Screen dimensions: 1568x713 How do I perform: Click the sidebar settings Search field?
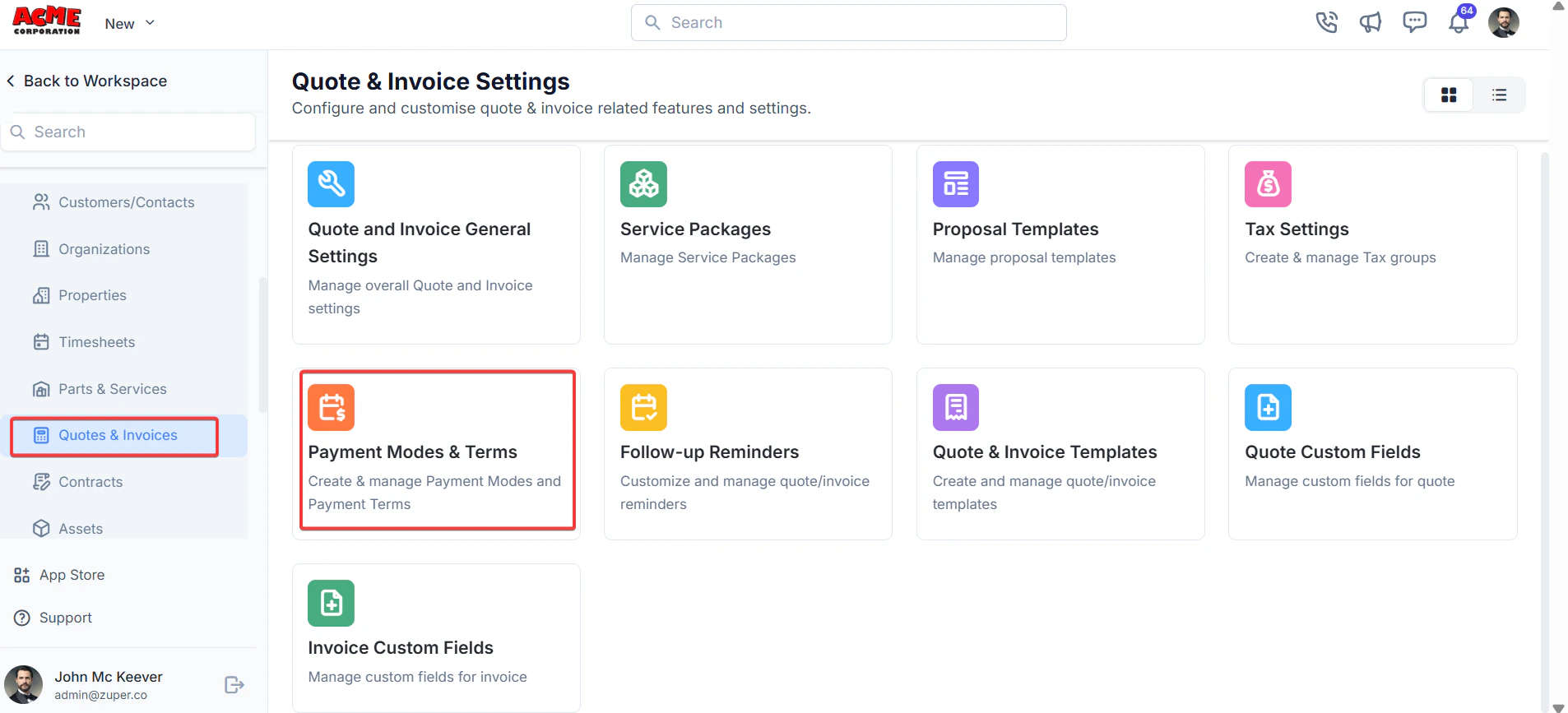click(x=128, y=132)
